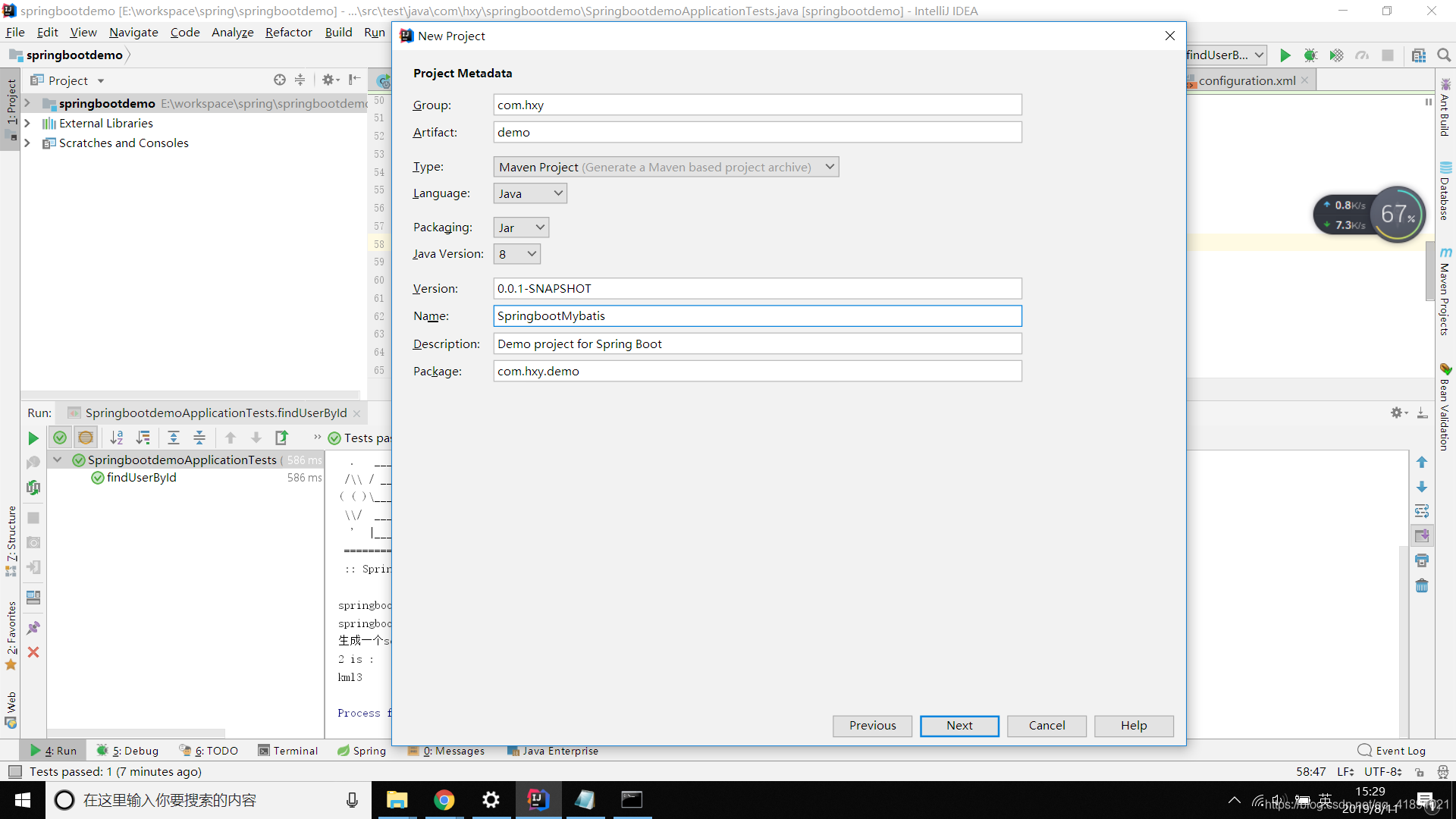This screenshot has width=1456, height=819.
Task: Open the Navigate menu
Action: pos(133,32)
